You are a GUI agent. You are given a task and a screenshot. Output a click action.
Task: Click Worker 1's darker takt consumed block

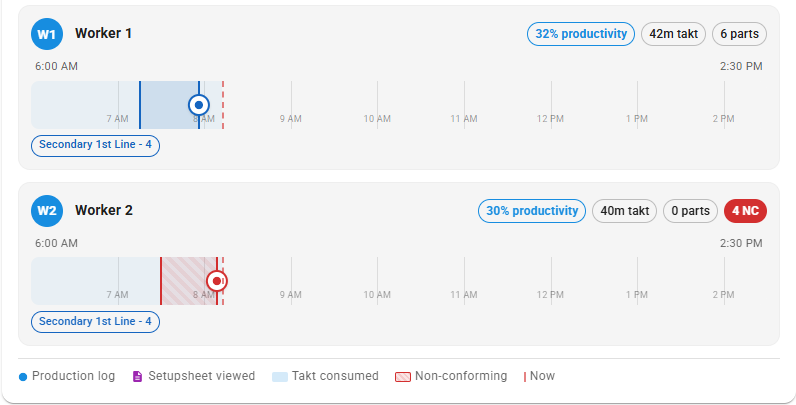point(170,105)
